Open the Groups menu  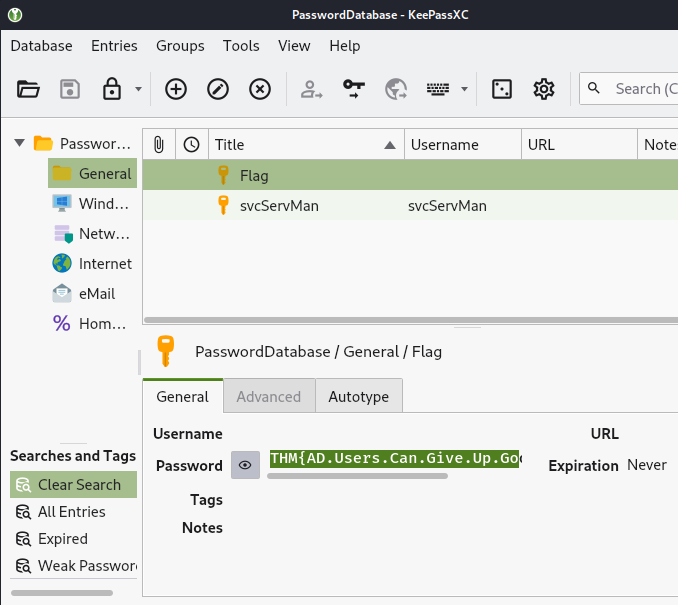[x=180, y=46]
